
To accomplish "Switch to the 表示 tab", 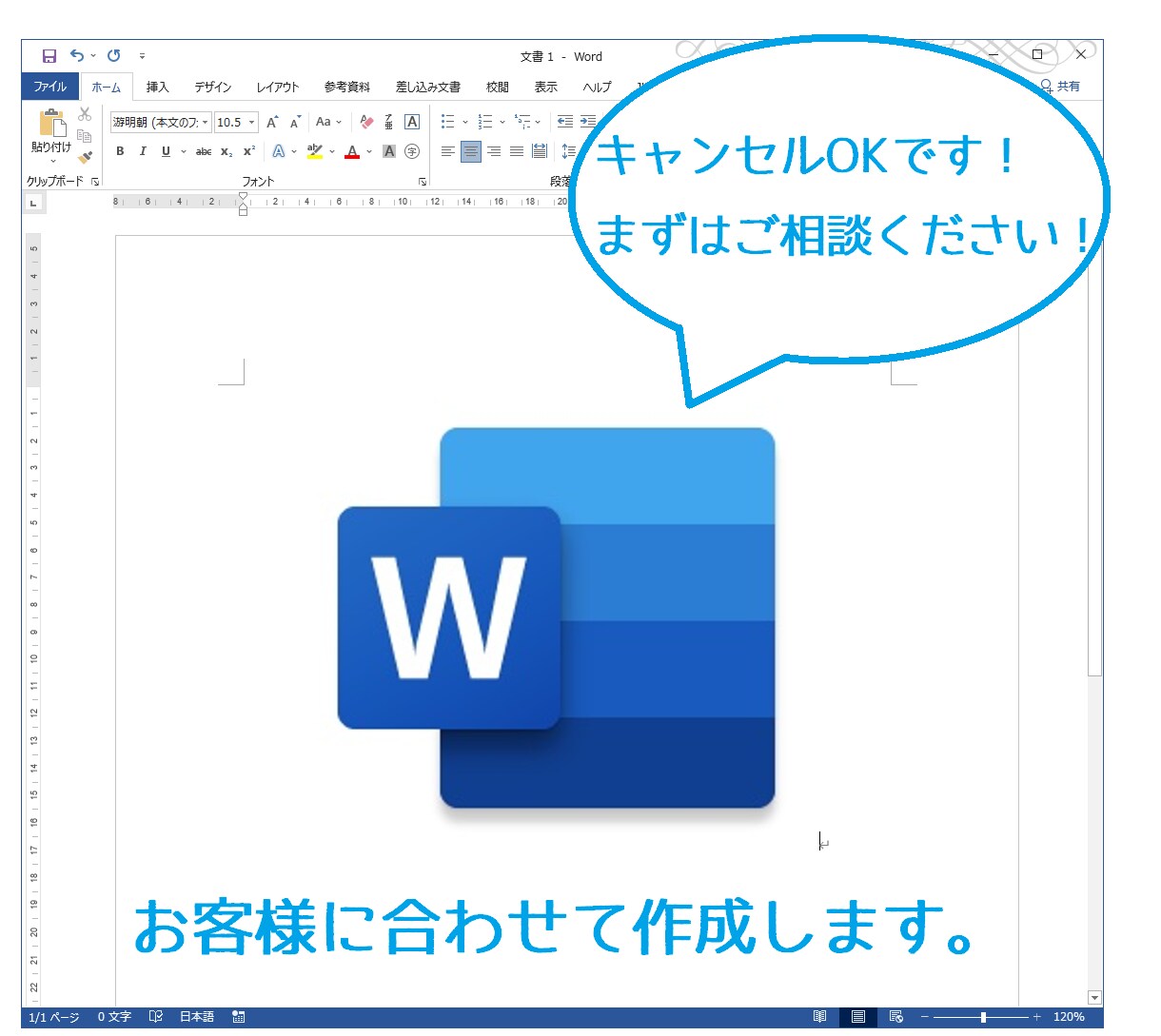I will [x=546, y=87].
